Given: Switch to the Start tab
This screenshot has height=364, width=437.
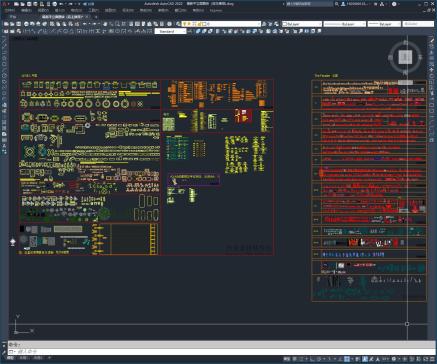Looking at the screenshot, I should [13, 17].
